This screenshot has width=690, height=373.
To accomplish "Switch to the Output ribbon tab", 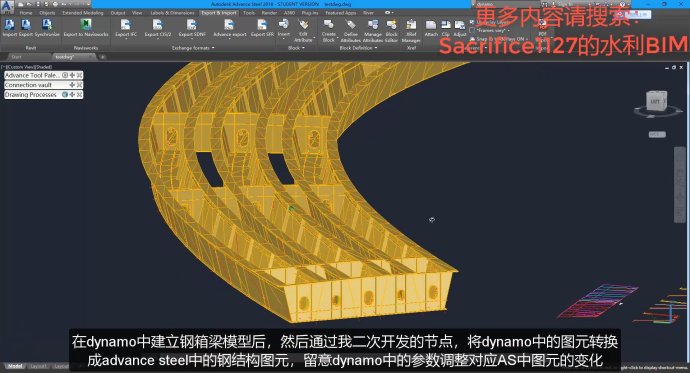I will (x=118, y=13).
